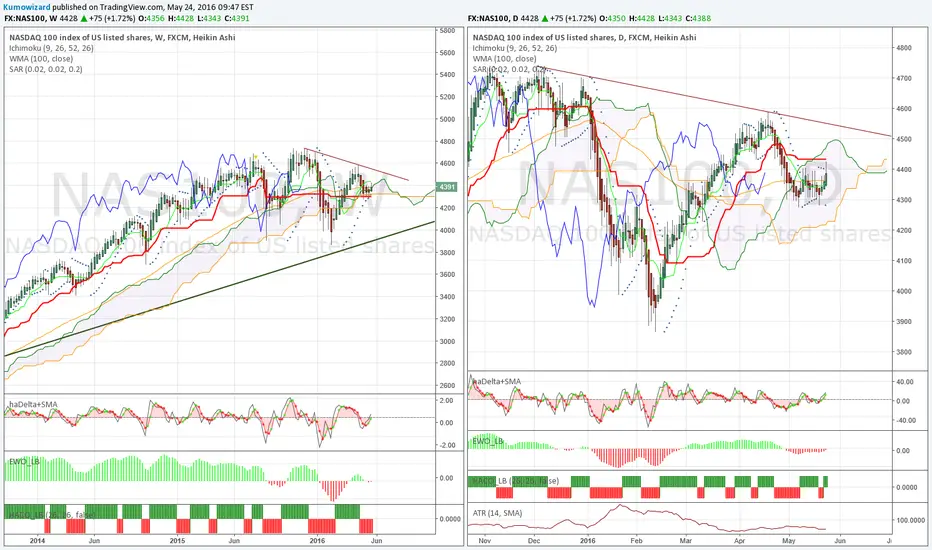The height and width of the screenshot is (550, 932).
Task: Click the 2016 label on the weekly time axis
Action: (318, 541)
